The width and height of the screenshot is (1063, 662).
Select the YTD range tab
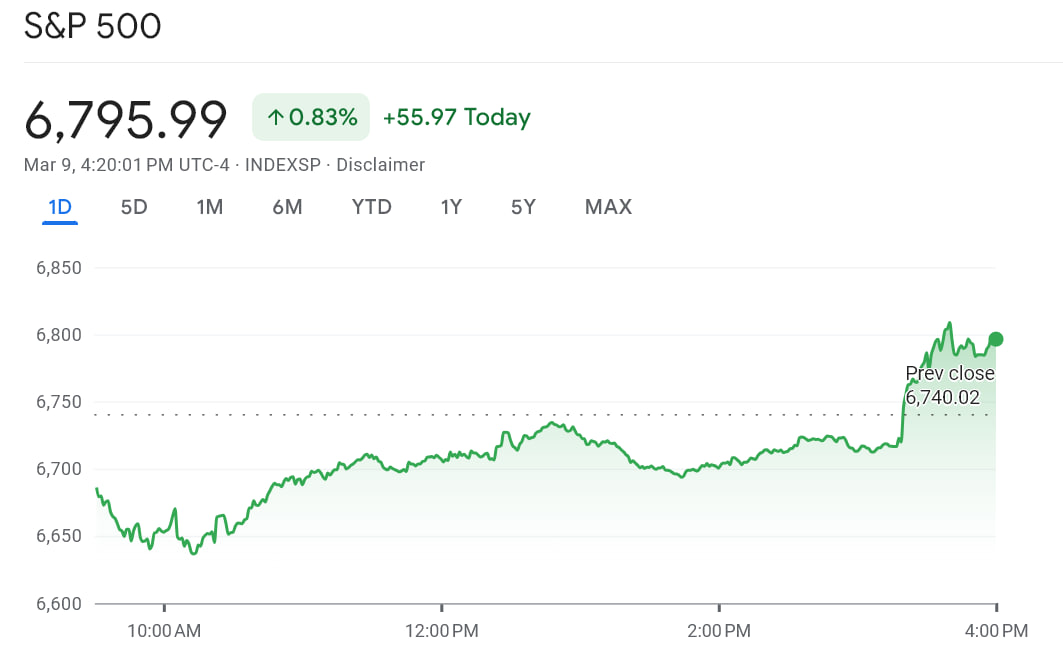coord(371,207)
